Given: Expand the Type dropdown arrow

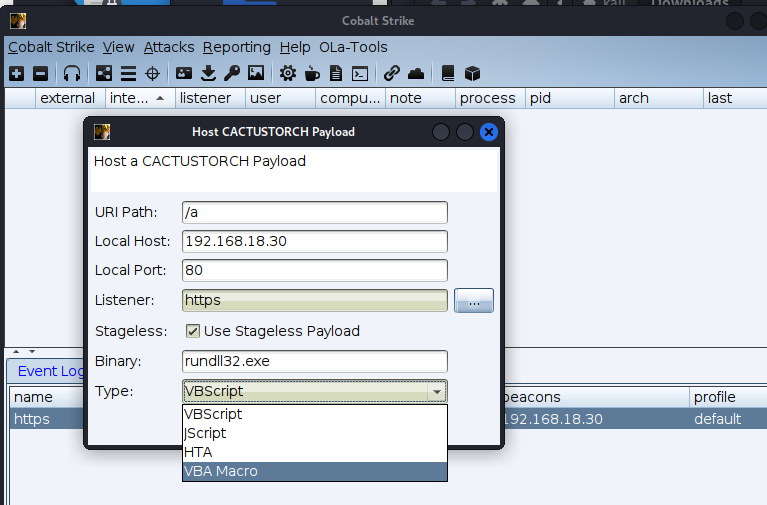Looking at the screenshot, I should click(x=436, y=392).
